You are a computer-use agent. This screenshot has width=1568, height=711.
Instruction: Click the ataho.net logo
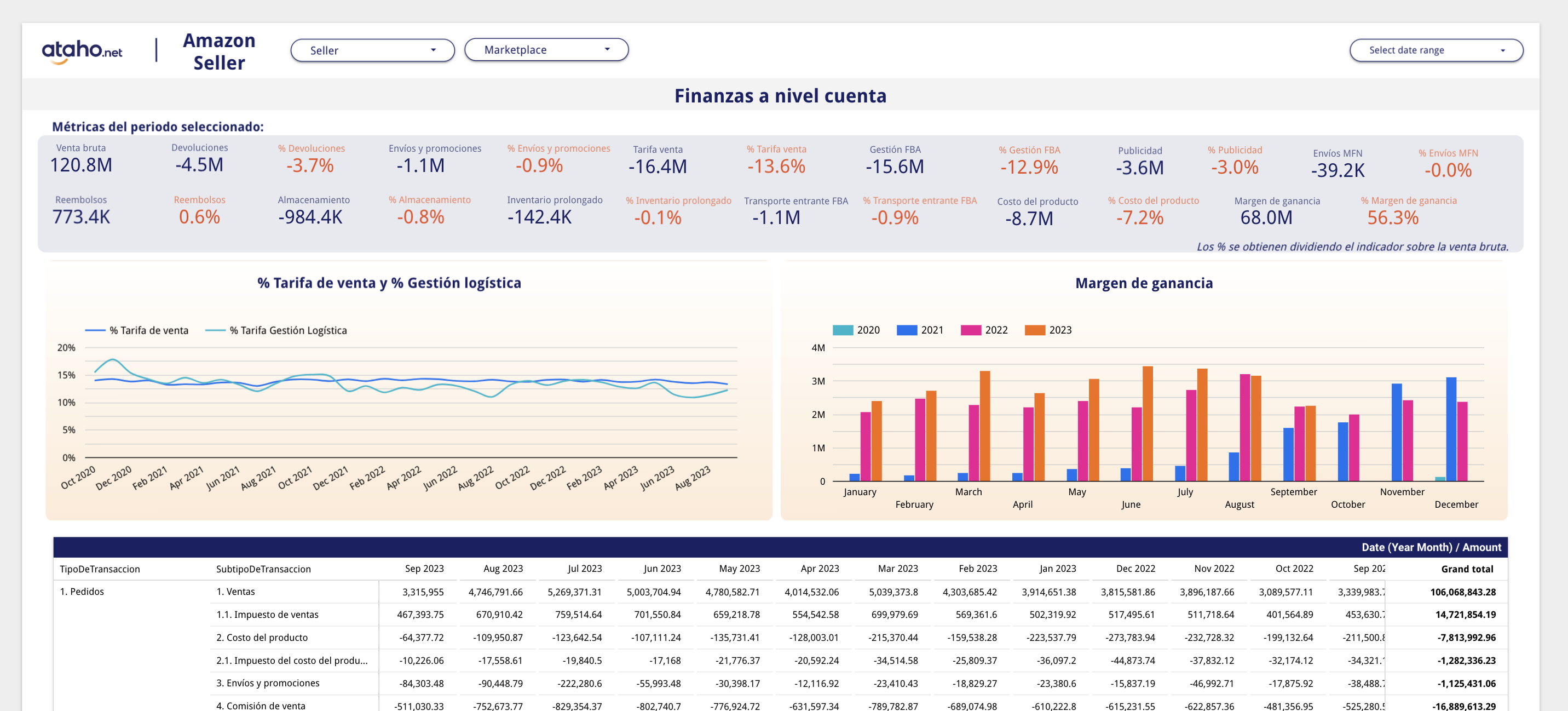[x=82, y=50]
